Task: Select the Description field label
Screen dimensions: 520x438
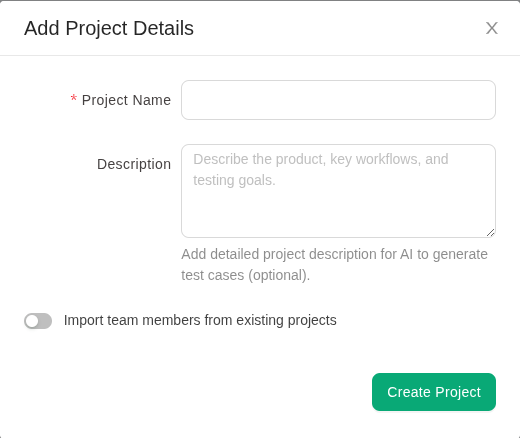Action: [134, 164]
